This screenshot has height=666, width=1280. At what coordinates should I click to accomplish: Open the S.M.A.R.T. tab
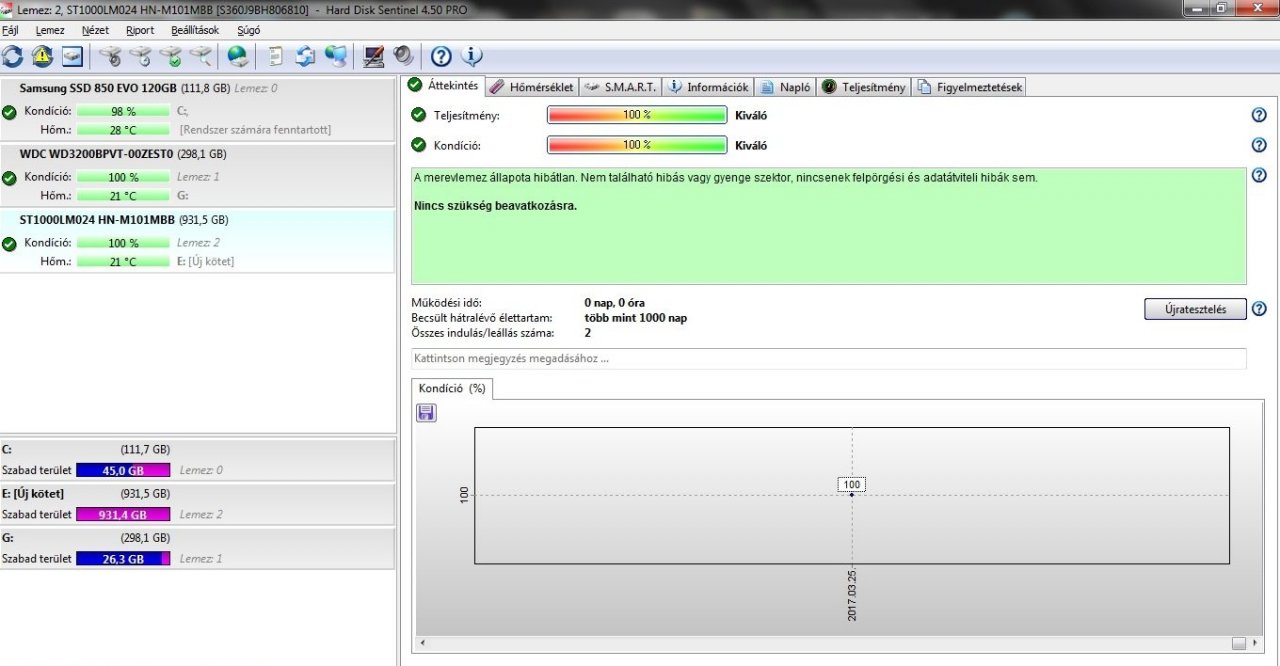click(620, 87)
